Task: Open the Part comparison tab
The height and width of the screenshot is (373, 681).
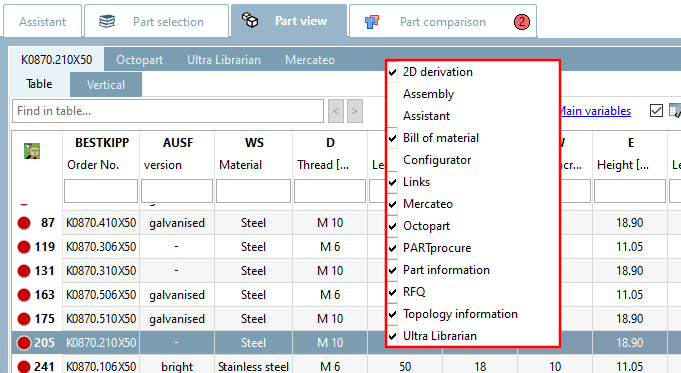Action: (443, 21)
